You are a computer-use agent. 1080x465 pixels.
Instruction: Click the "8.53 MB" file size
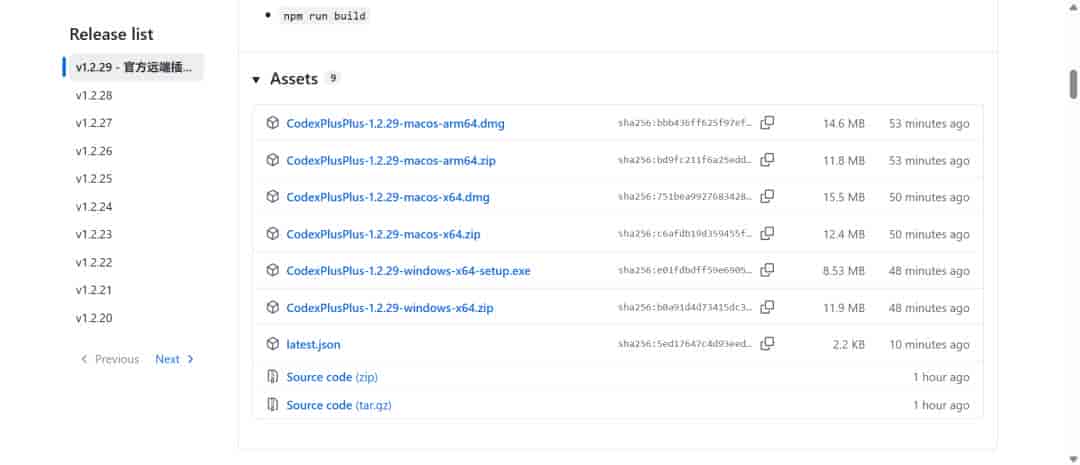(844, 271)
